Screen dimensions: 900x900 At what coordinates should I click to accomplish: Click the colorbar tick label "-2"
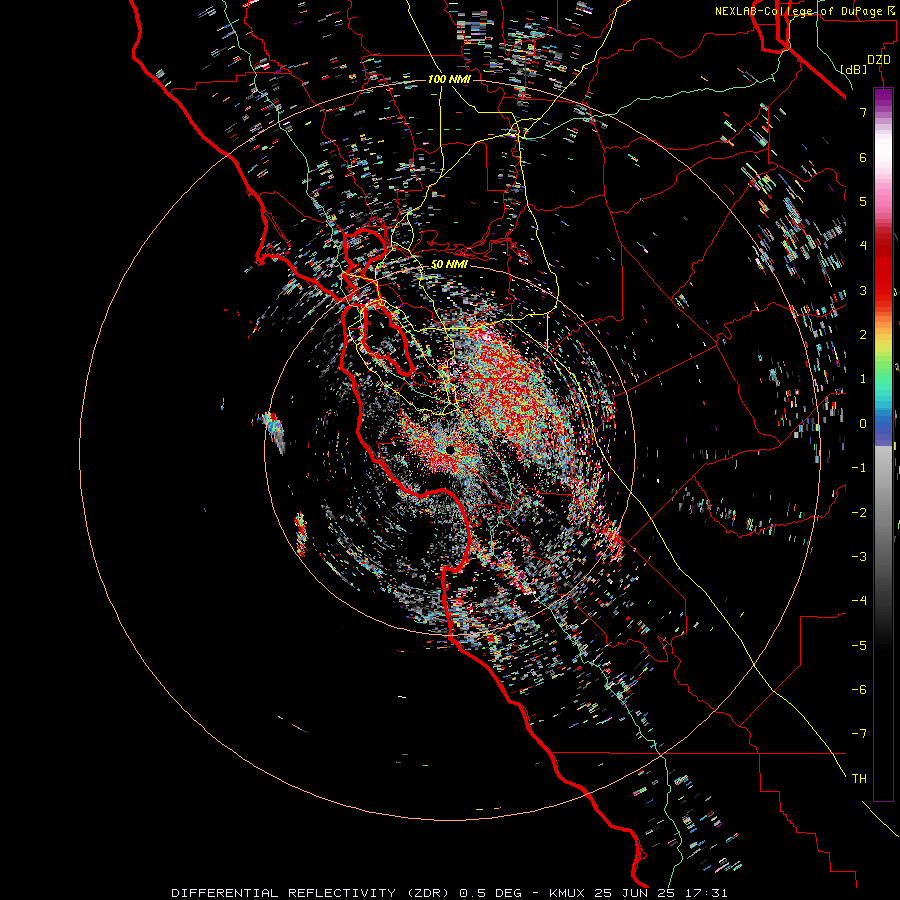(x=859, y=512)
